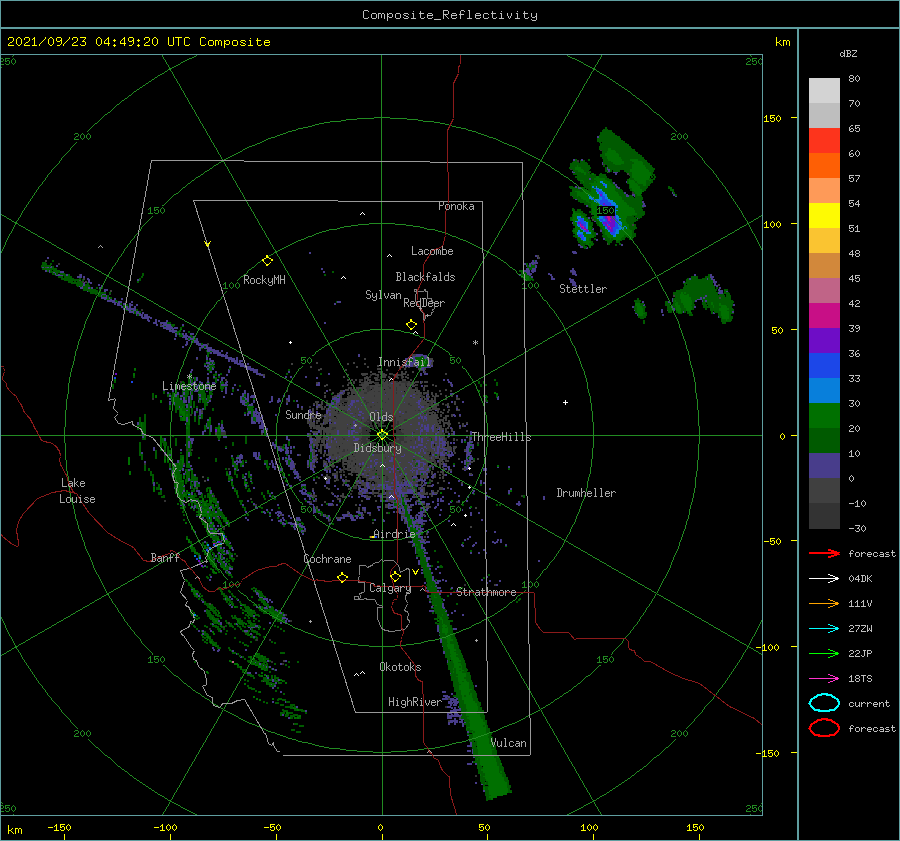Click the 80 dBZ light grey swatch
Image resolution: width=900 pixels, height=841 pixels.
[824, 90]
